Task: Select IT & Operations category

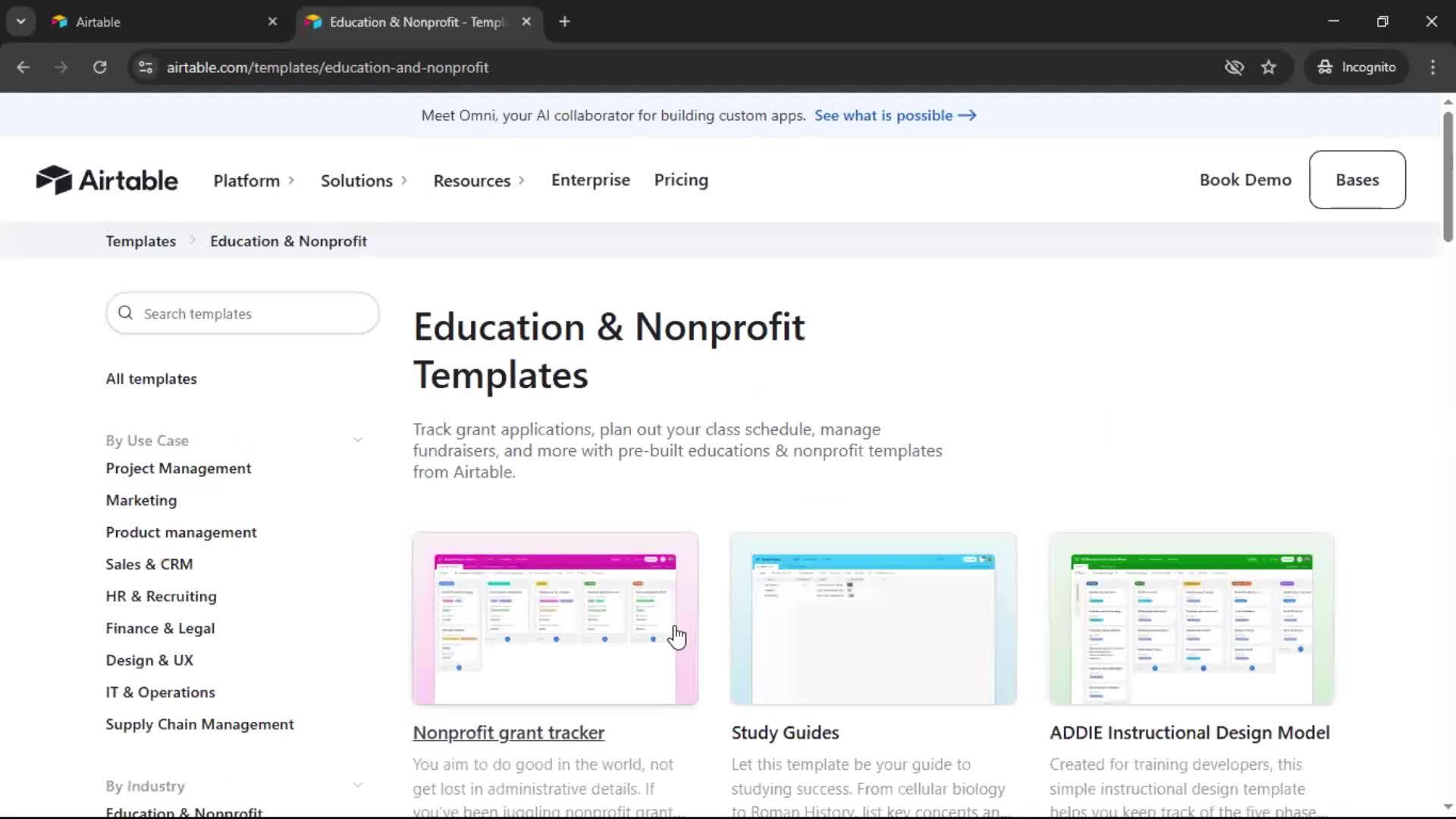Action: coord(161,692)
